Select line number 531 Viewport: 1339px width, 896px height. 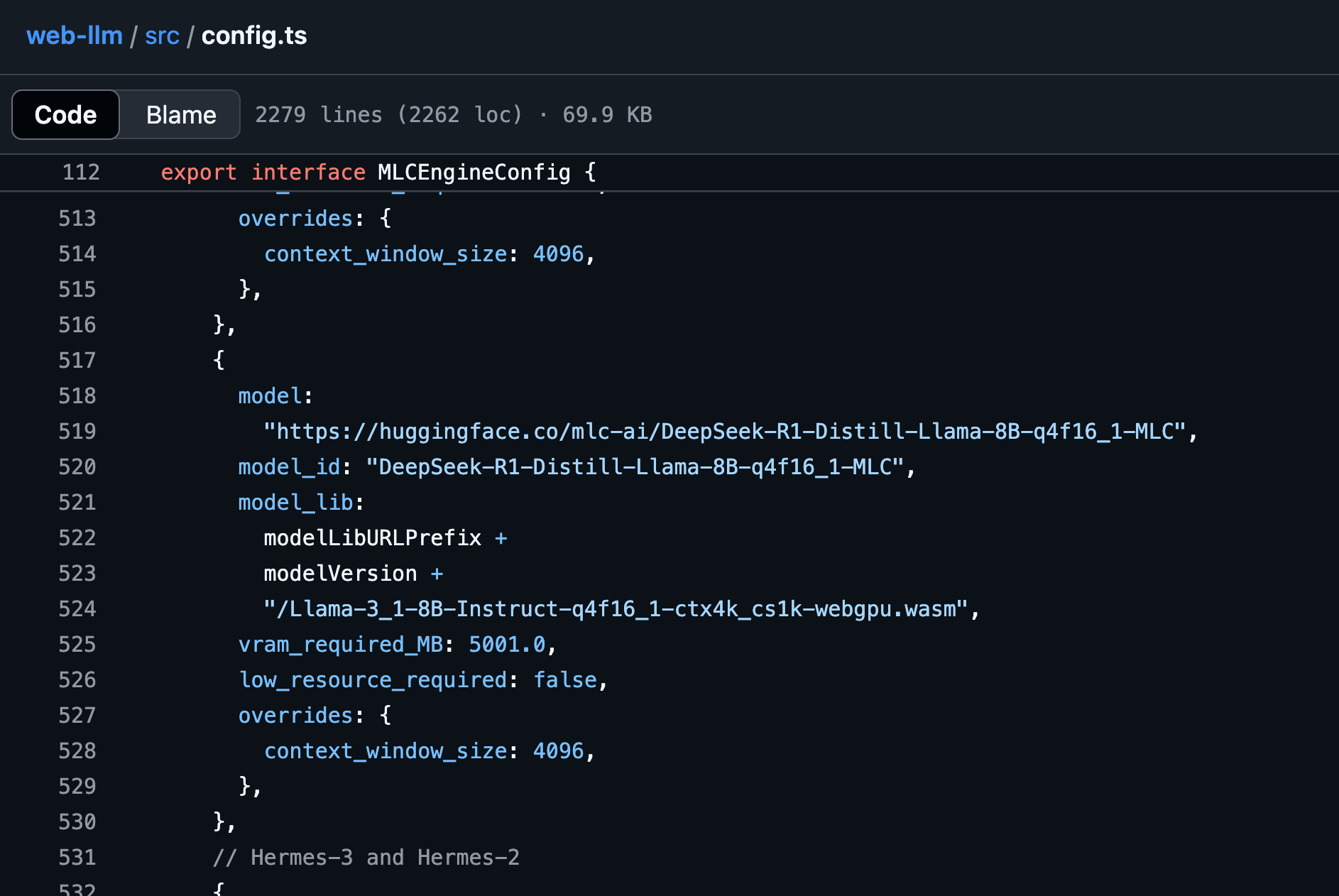pyautogui.click(x=77, y=857)
